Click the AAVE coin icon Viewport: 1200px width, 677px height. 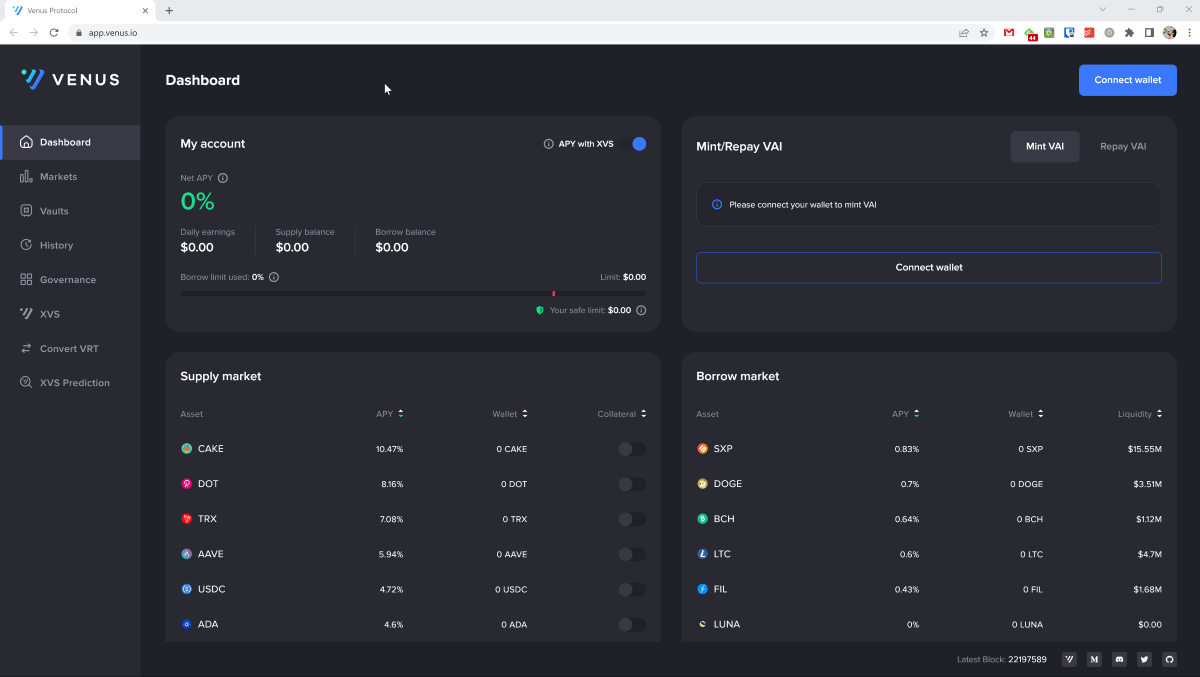point(186,554)
